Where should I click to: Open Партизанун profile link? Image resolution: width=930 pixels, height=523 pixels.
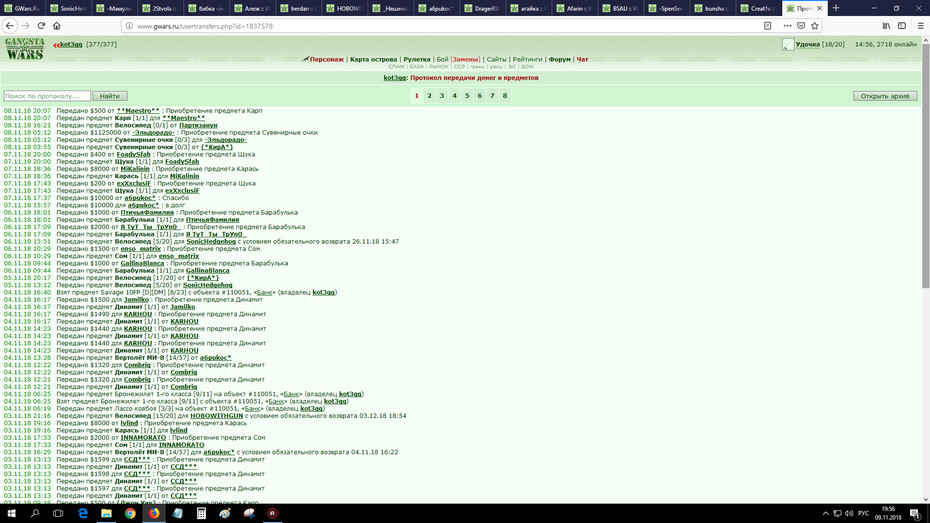coord(198,125)
